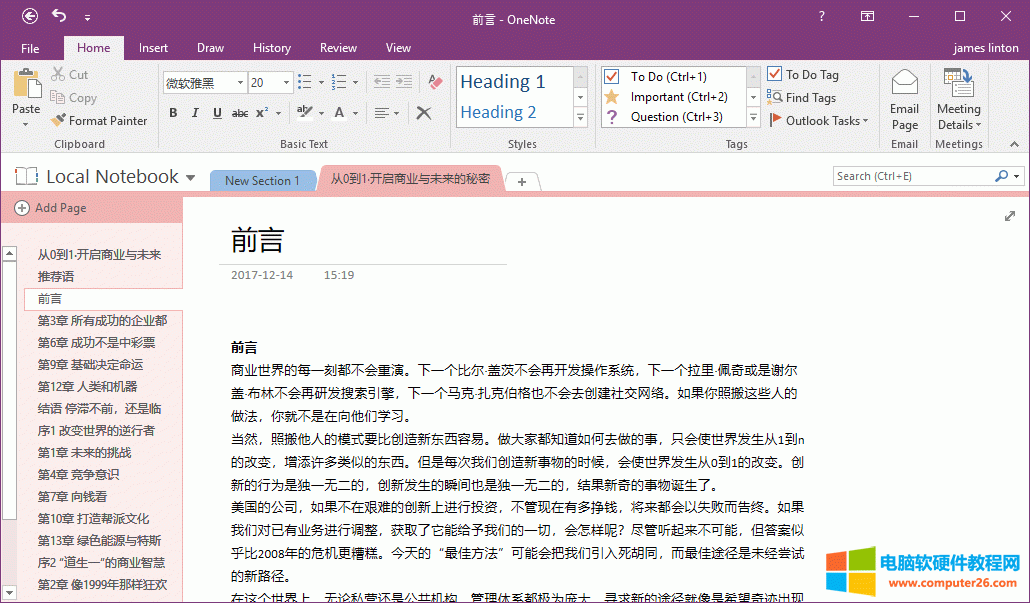Expand the Local Notebook dropdown
This screenshot has width=1030, height=603.
coord(190,178)
